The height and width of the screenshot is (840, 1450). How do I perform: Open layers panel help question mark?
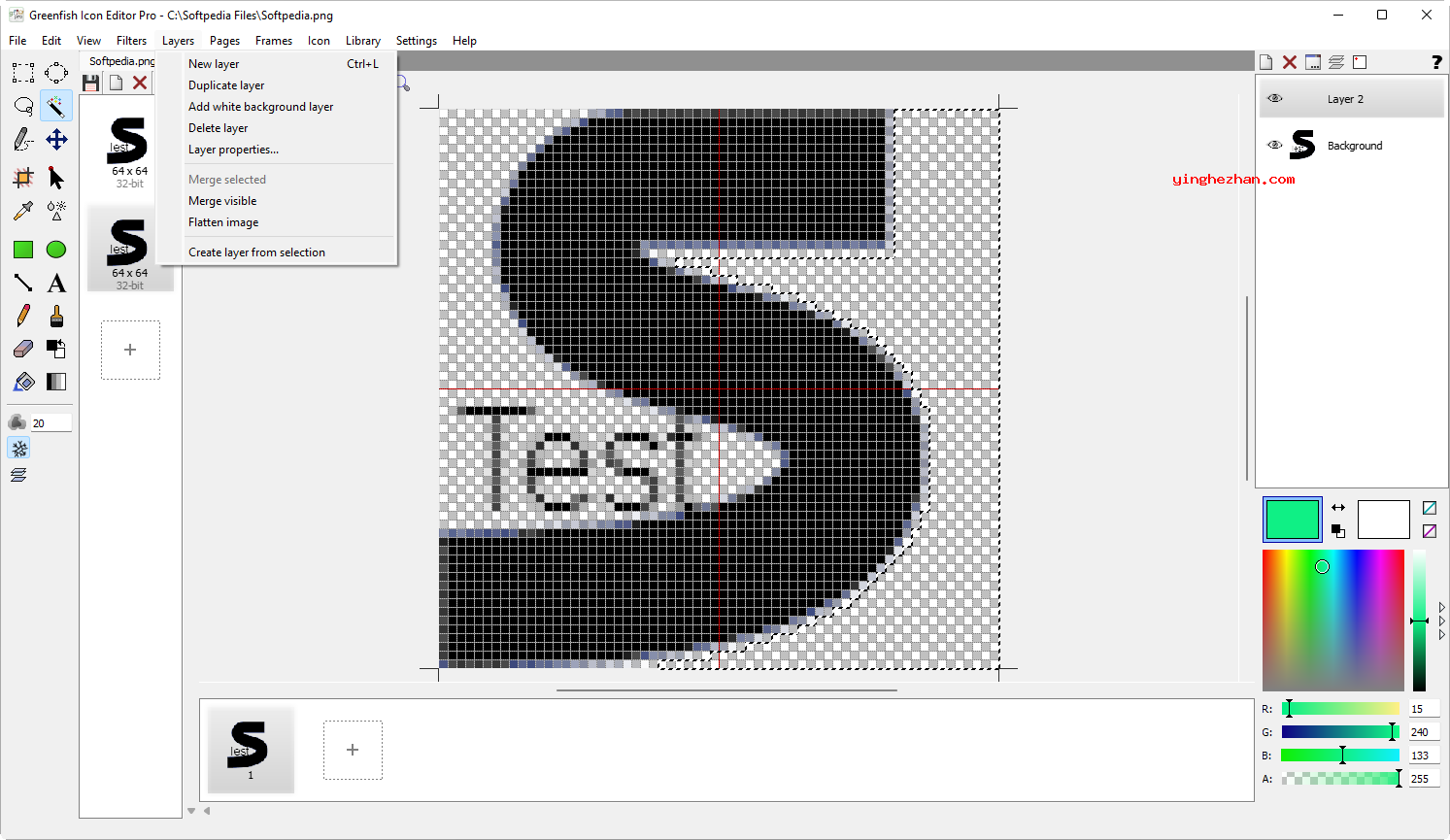(1436, 62)
